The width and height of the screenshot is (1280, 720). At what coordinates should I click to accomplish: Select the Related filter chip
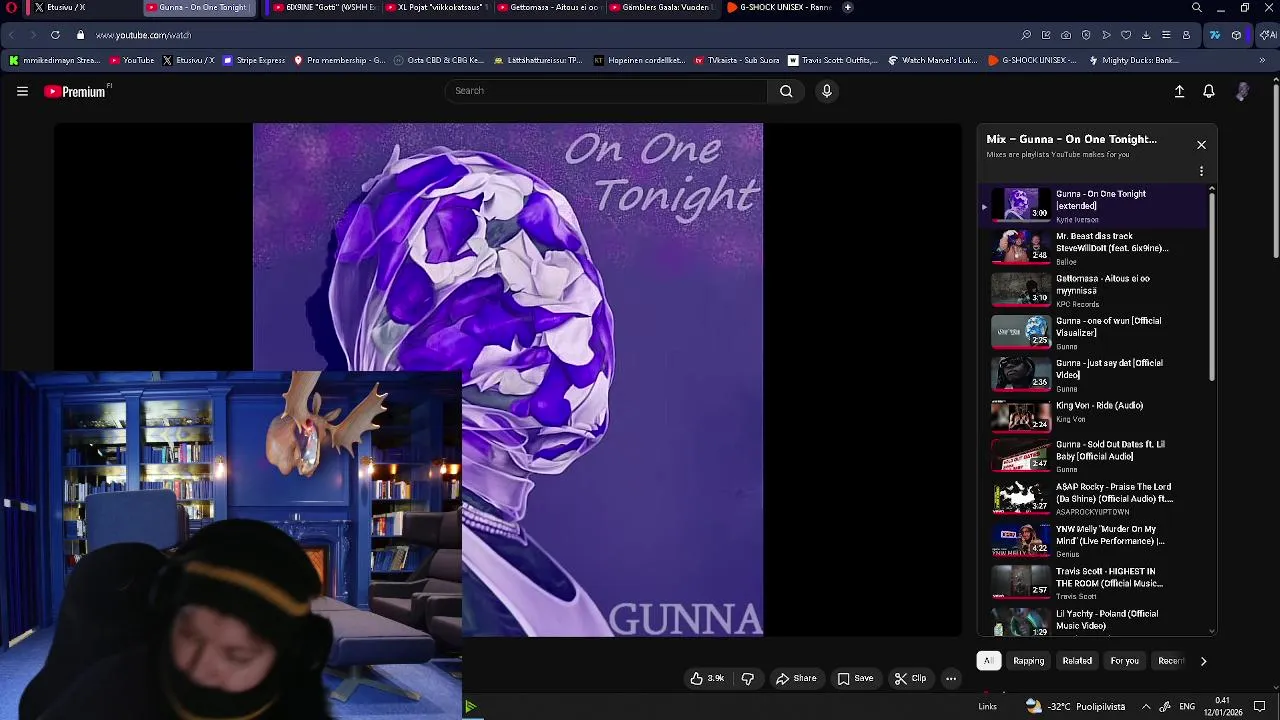(1077, 661)
